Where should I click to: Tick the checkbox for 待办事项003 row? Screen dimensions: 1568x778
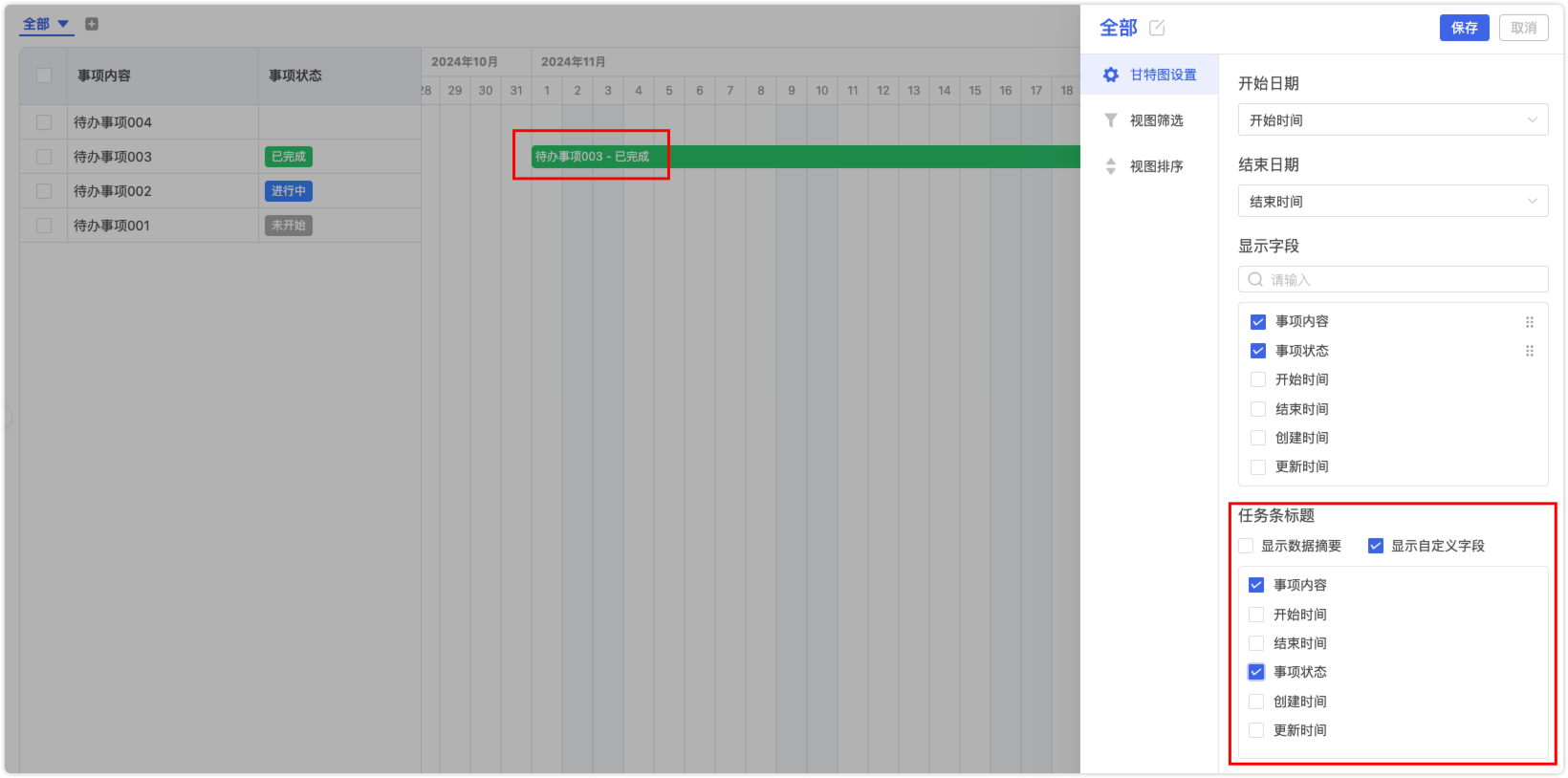[44, 157]
